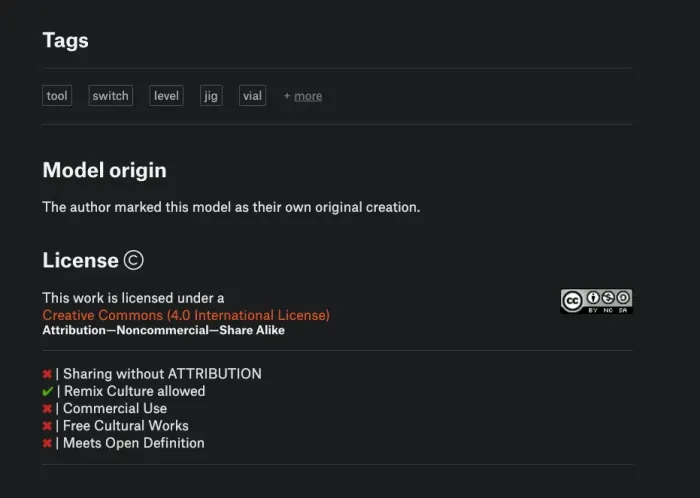Click the Noncommercial icon in license badge
Viewport: 700px width, 498px height.
[x=608, y=298]
